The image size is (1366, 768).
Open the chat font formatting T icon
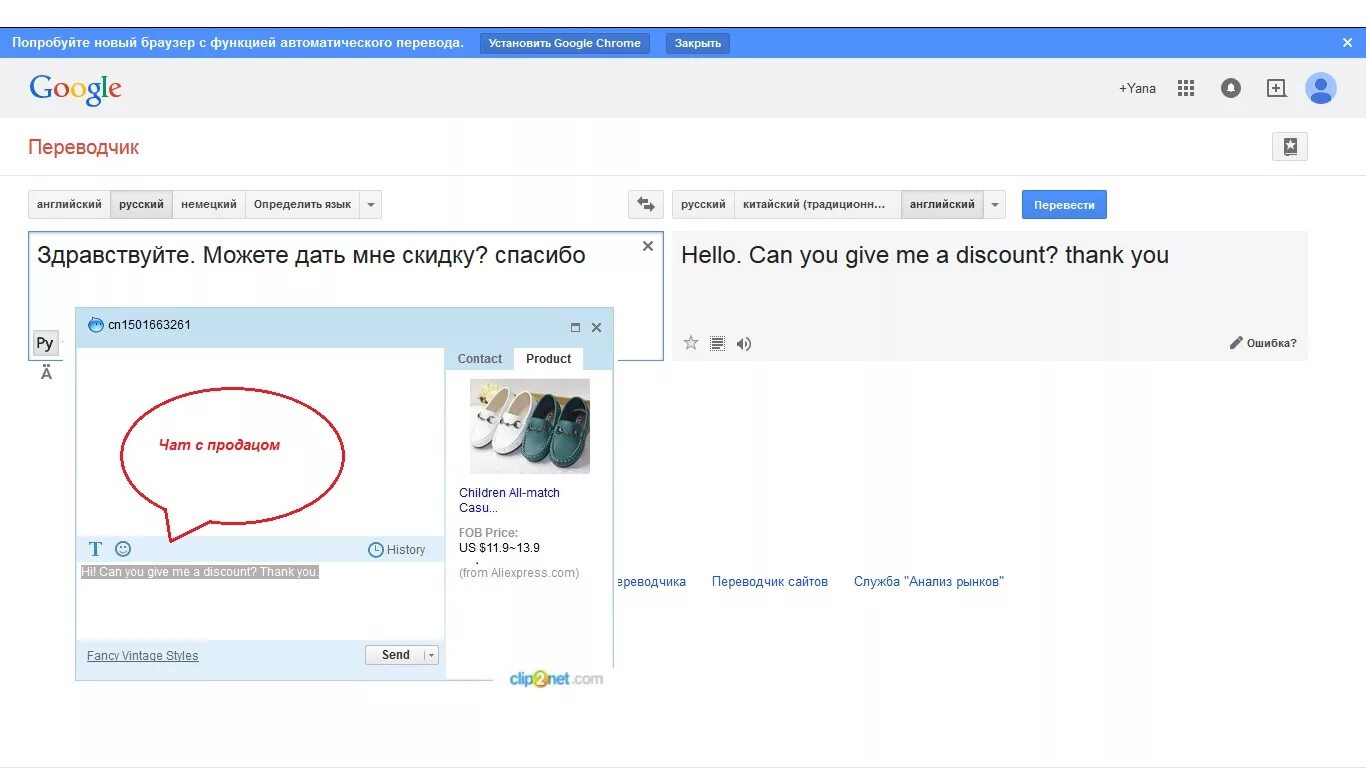pyautogui.click(x=96, y=549)
